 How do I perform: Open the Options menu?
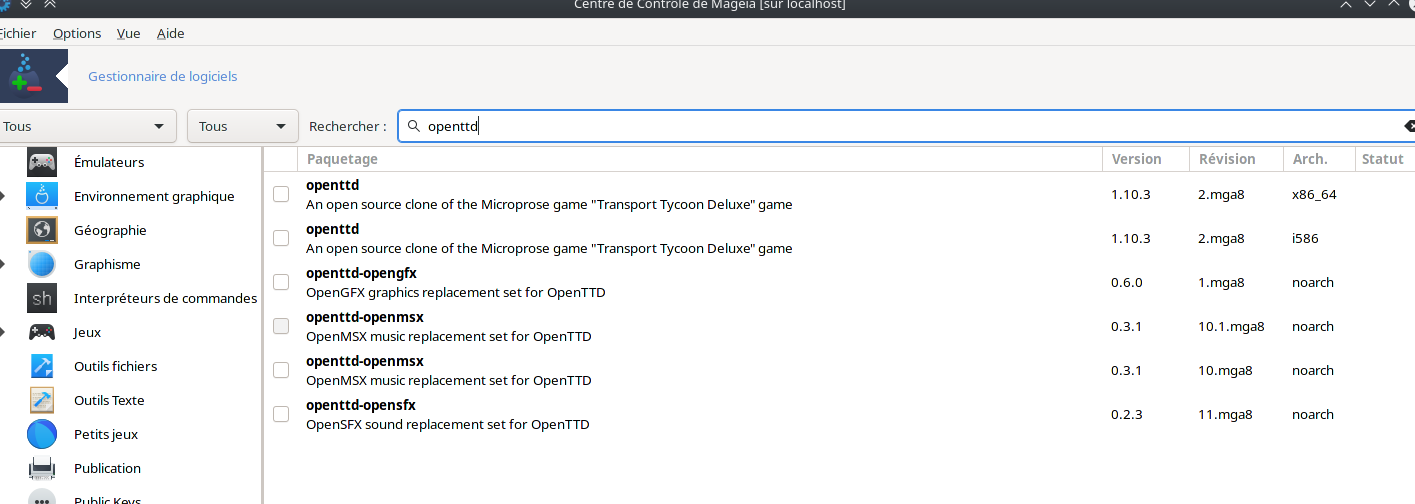pyautogui.click(x=77, y=33)
